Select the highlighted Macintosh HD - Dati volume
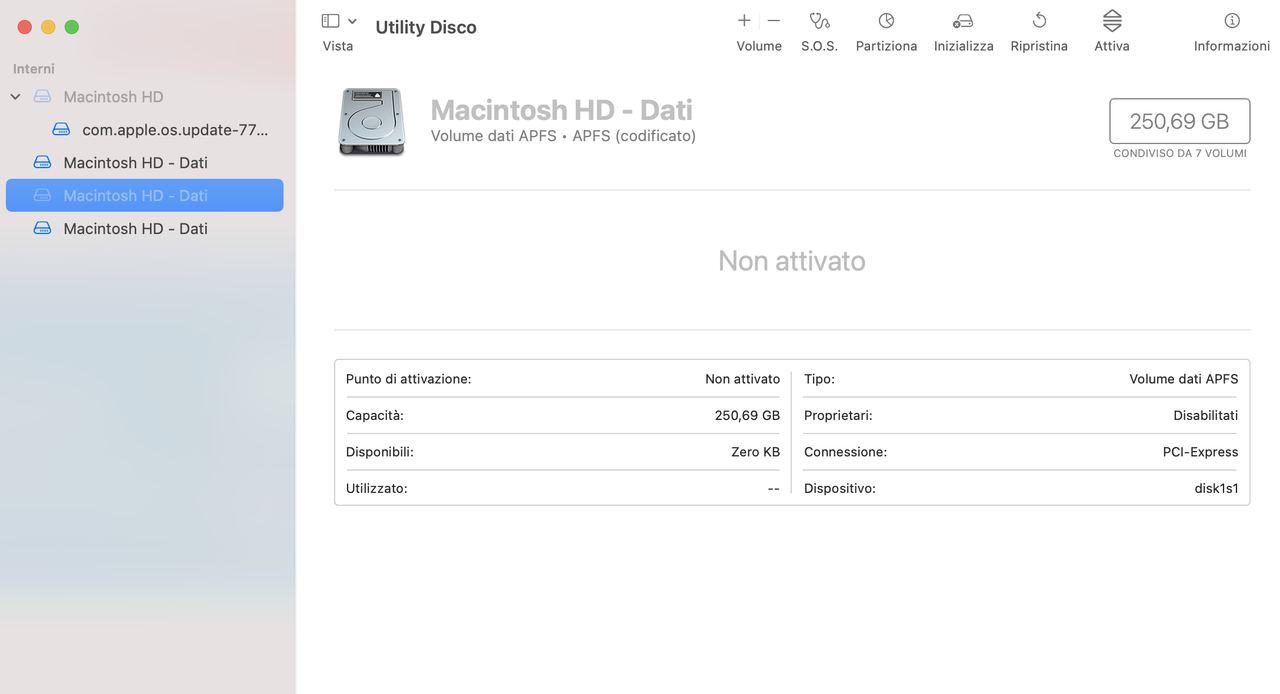This screenshot has height=694, width=1280. click(145, 195)
